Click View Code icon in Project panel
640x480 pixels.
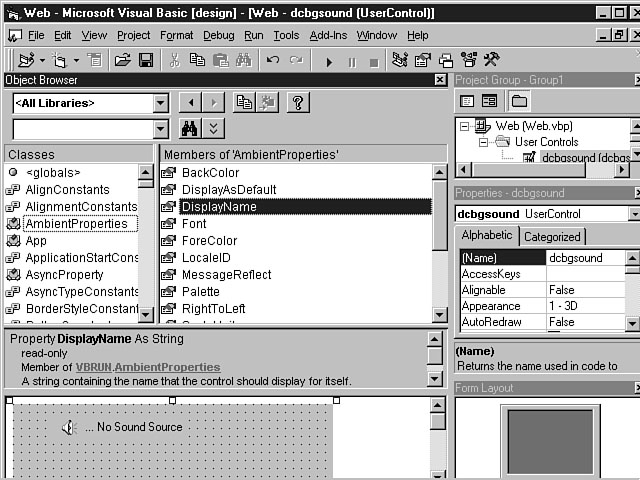467,101
